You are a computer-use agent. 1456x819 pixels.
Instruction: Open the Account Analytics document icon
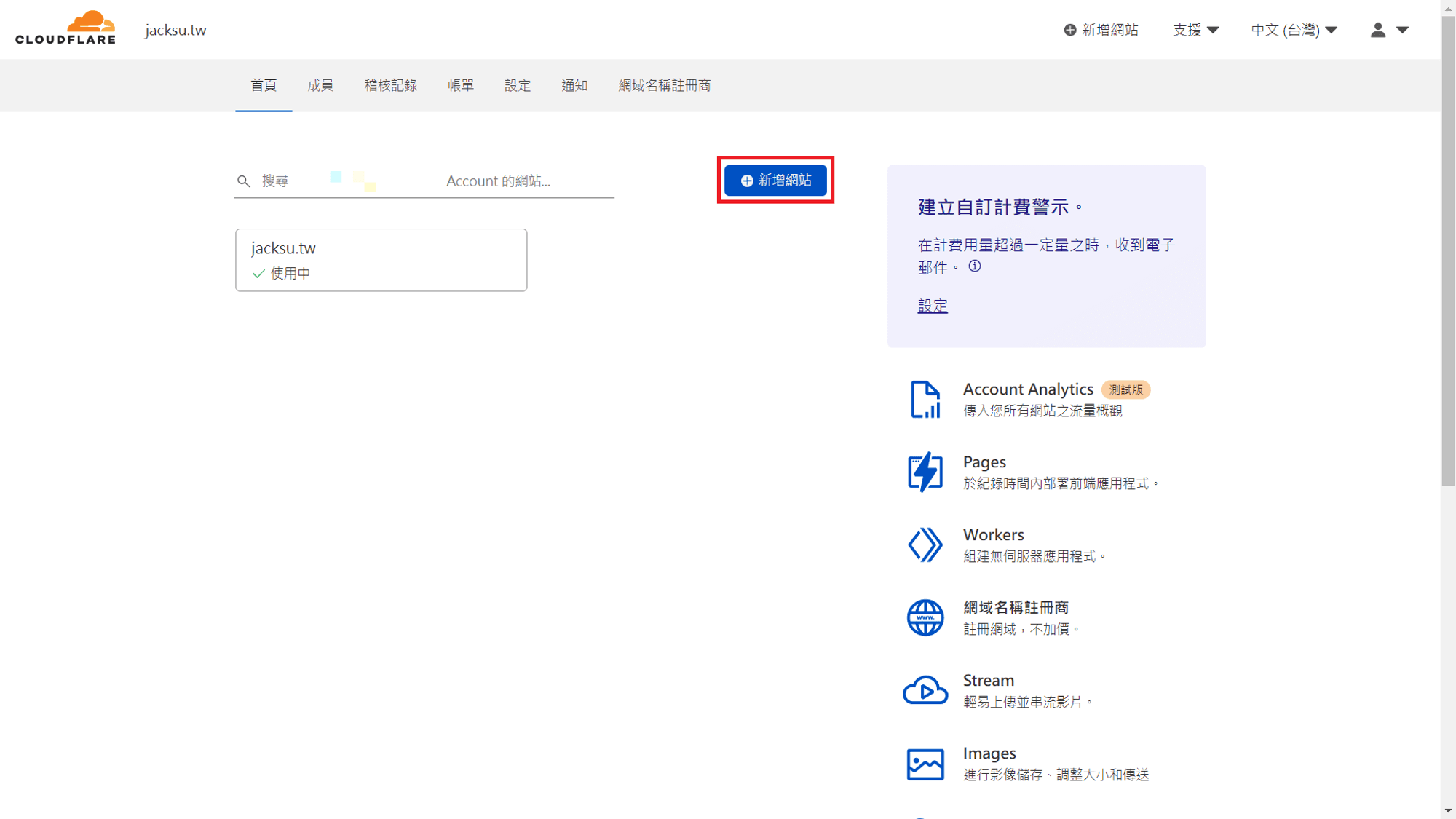tap(925, 400)
